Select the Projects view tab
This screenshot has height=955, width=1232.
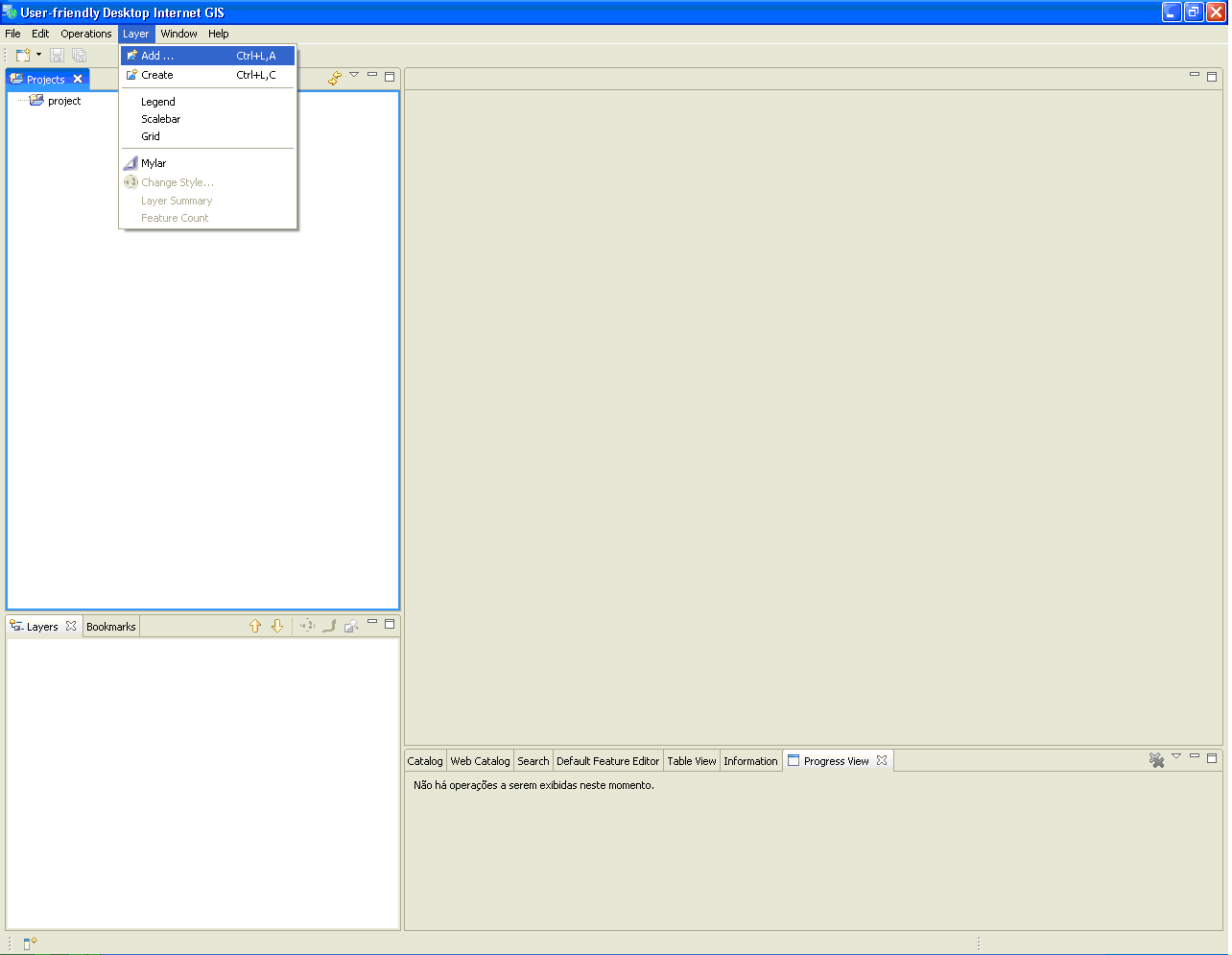click(45, 80)
